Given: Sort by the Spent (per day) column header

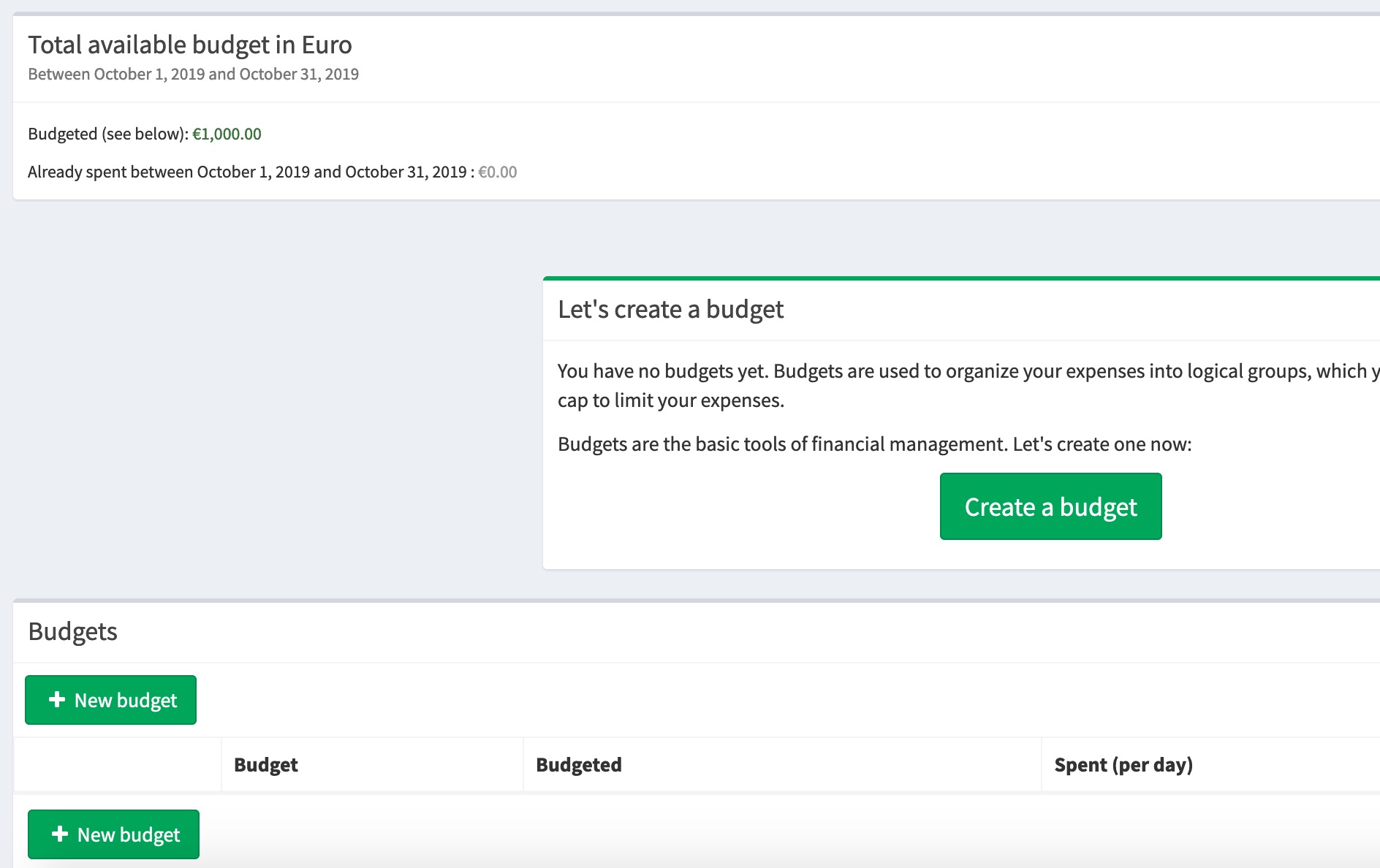Looking at the screenshot, I should coord(1124,764).
